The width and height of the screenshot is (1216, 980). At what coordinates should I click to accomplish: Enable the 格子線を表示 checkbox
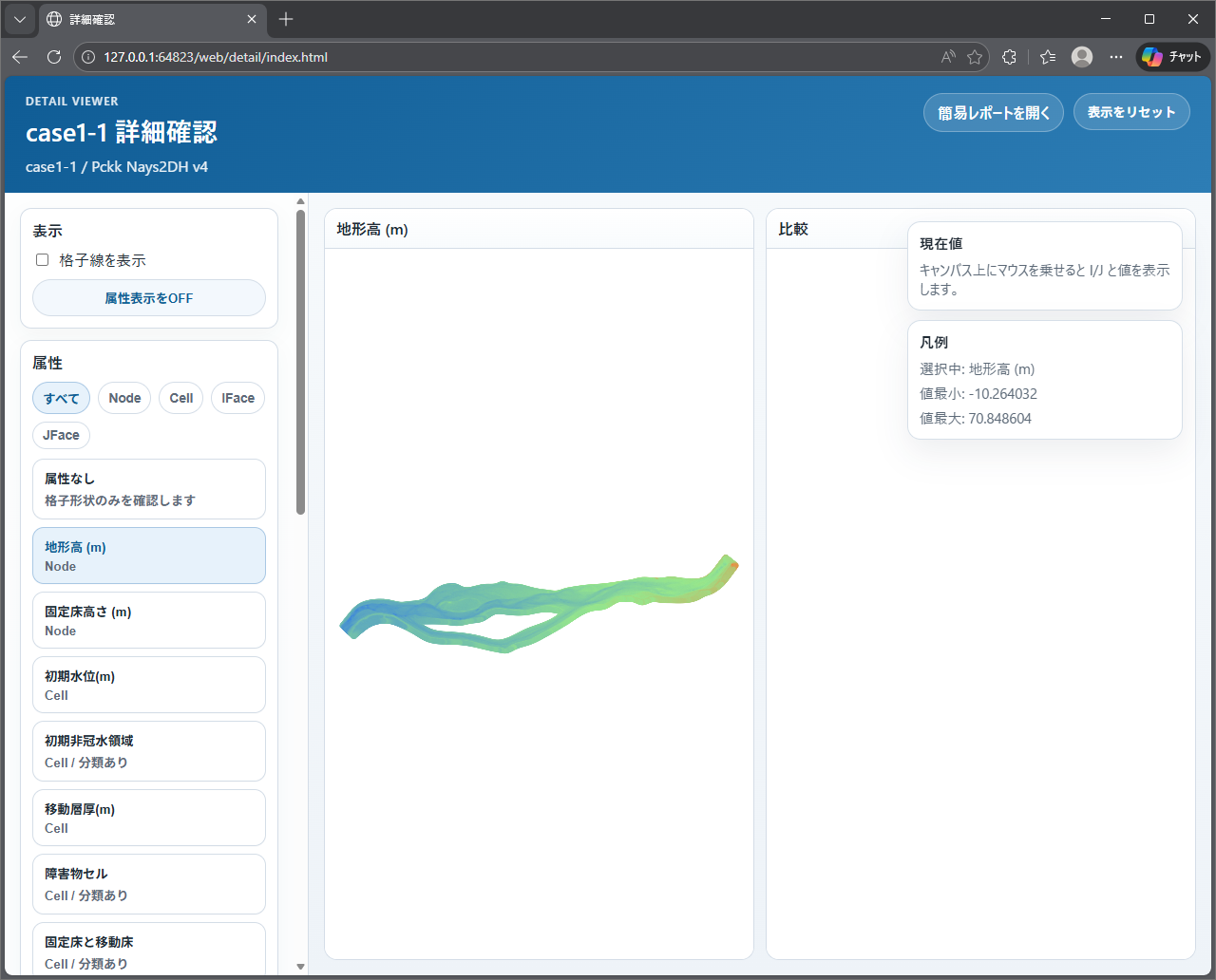pyautogui.click(x=42, y=259)
